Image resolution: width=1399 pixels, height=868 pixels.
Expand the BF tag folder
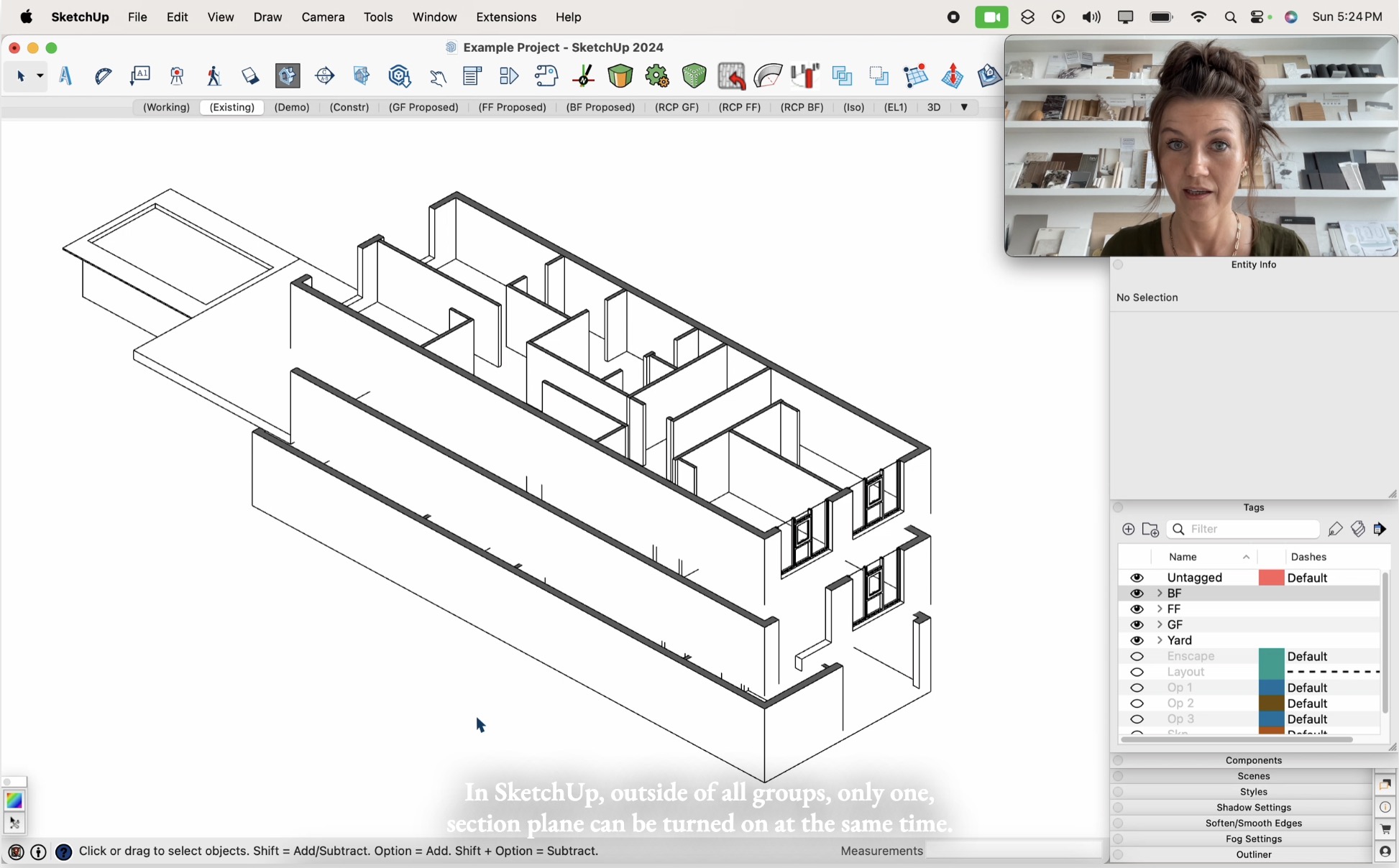coord(1159,593)
